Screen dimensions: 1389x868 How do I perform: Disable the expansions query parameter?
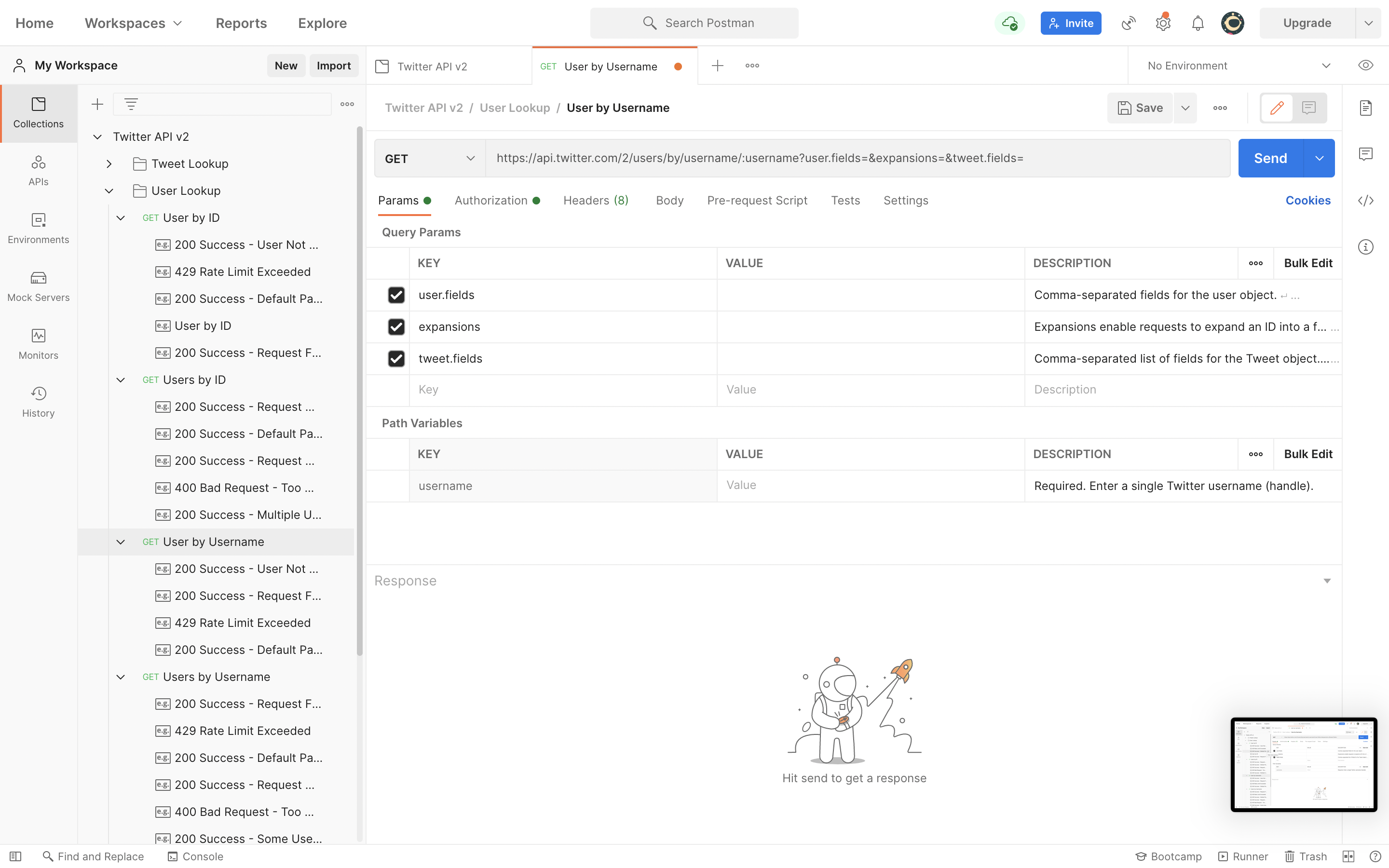click(396, 326)
